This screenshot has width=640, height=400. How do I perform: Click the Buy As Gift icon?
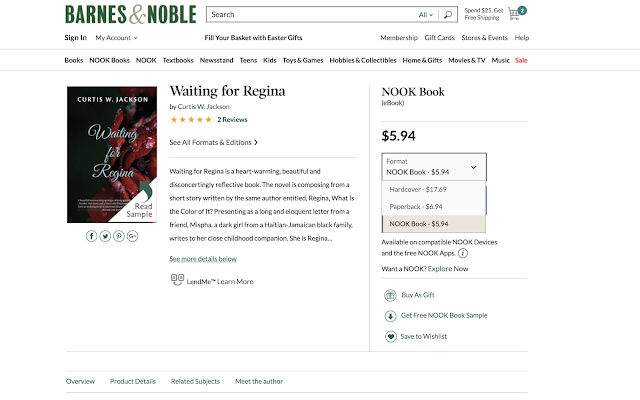[390, 295]
